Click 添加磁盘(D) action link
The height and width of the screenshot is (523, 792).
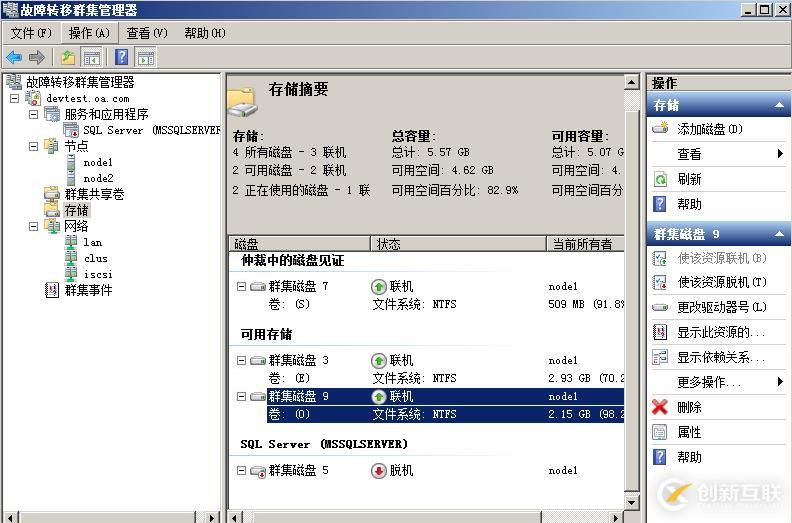click(x=710, y=129)
